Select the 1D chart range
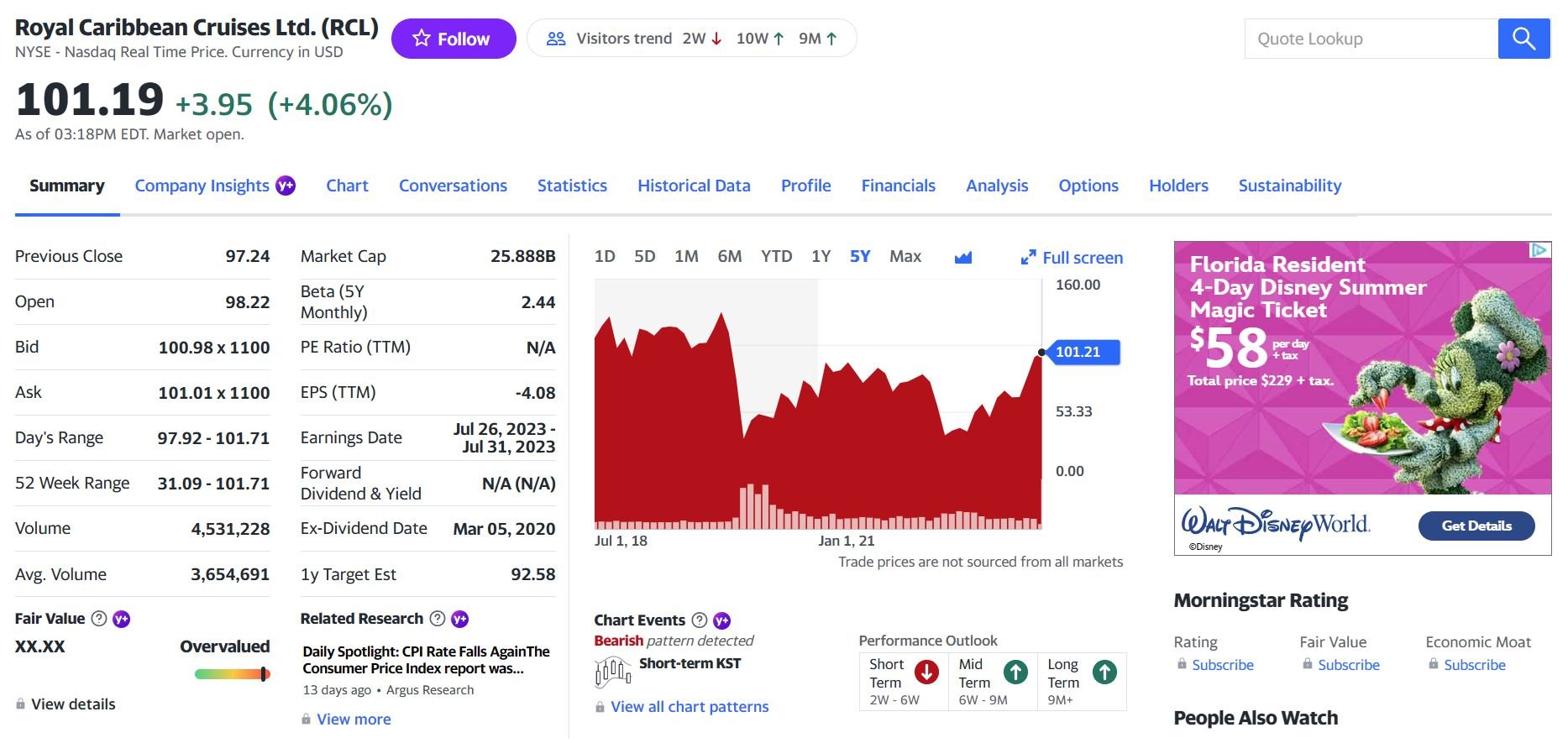The width and height of the screenshot is (1568, 743). pos(605,257)
